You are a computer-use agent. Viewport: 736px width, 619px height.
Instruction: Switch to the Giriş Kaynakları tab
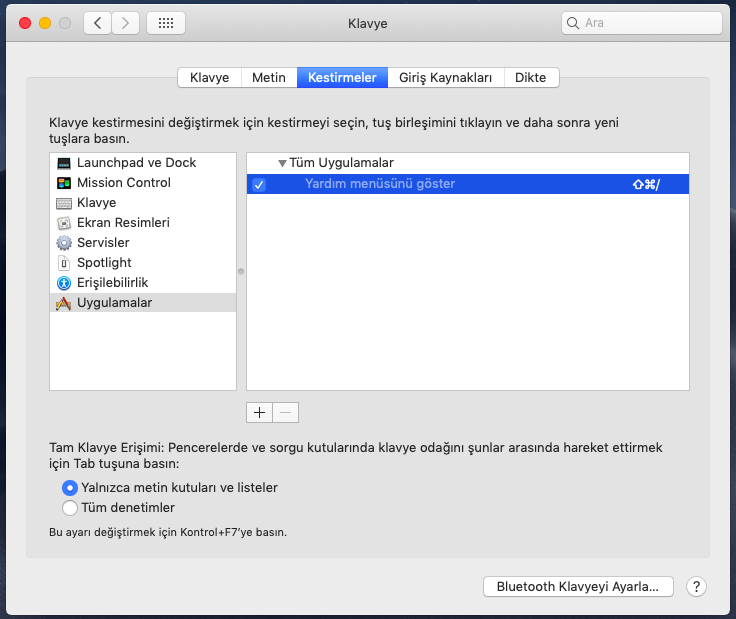[x=445, y=77]
